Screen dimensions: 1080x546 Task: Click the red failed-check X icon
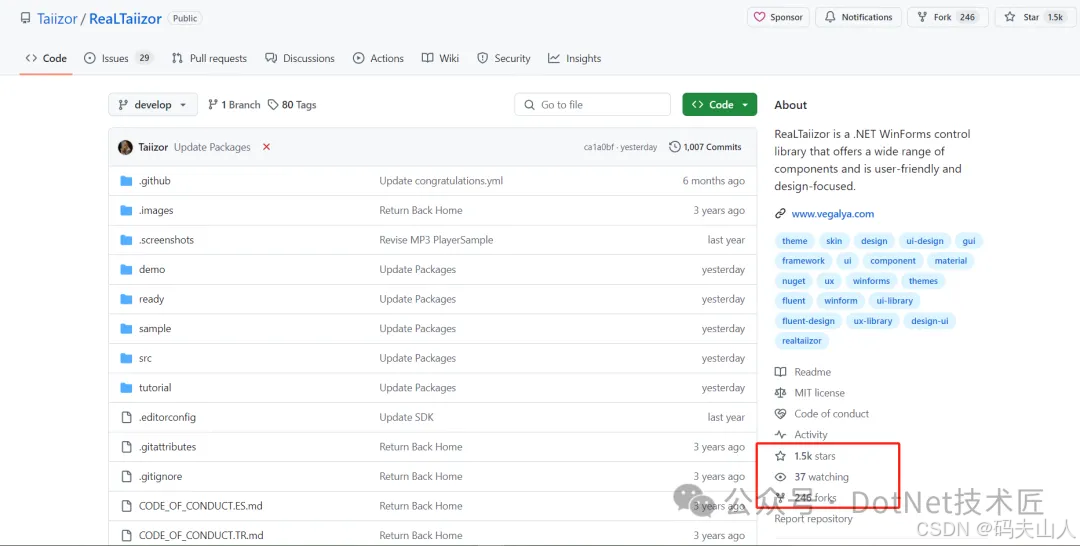click(x=267, y=147)
